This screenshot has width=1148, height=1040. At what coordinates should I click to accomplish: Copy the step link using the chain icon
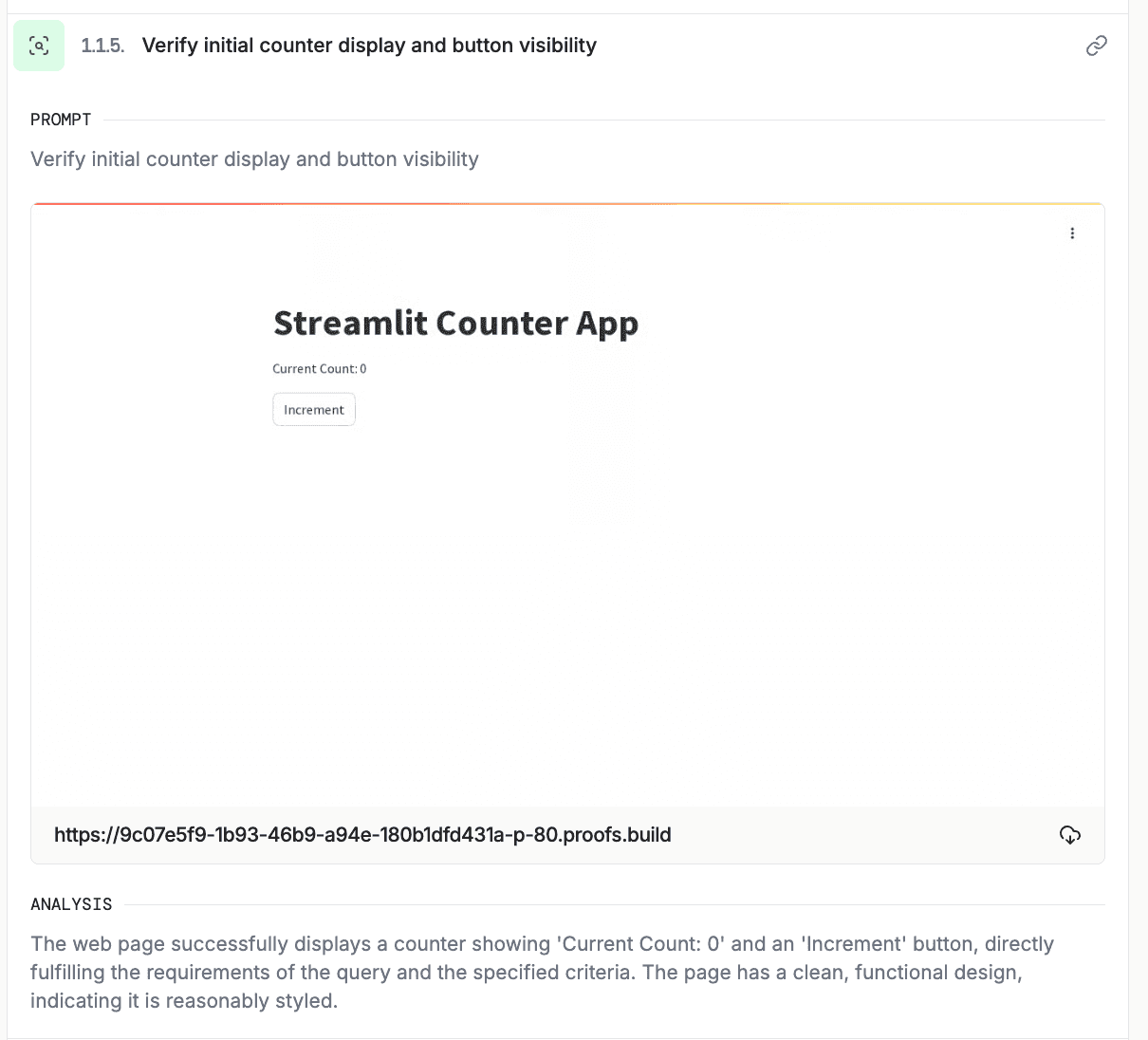pos(1096,46)
